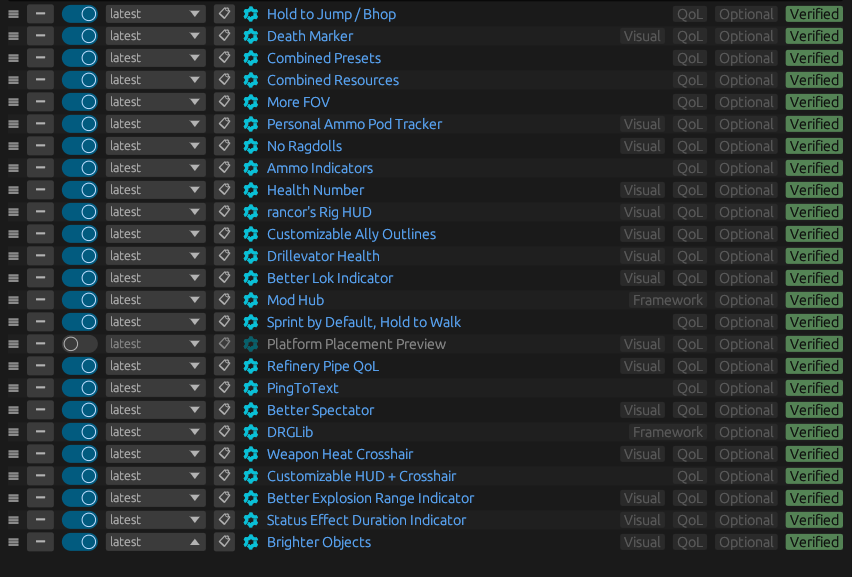
Task: Turn off Better Explosion Range Indicator toggle
Action: coord(79,498)
